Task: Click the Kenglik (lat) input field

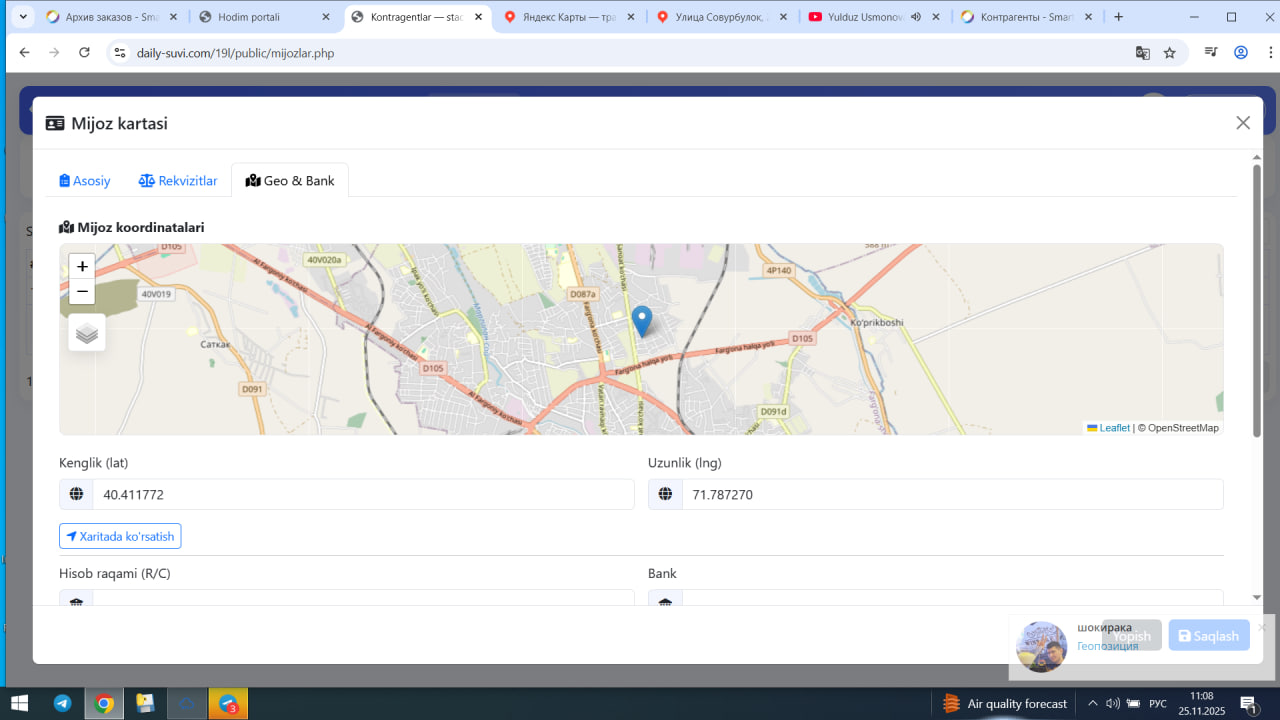Action: click(x=363, y=494)
